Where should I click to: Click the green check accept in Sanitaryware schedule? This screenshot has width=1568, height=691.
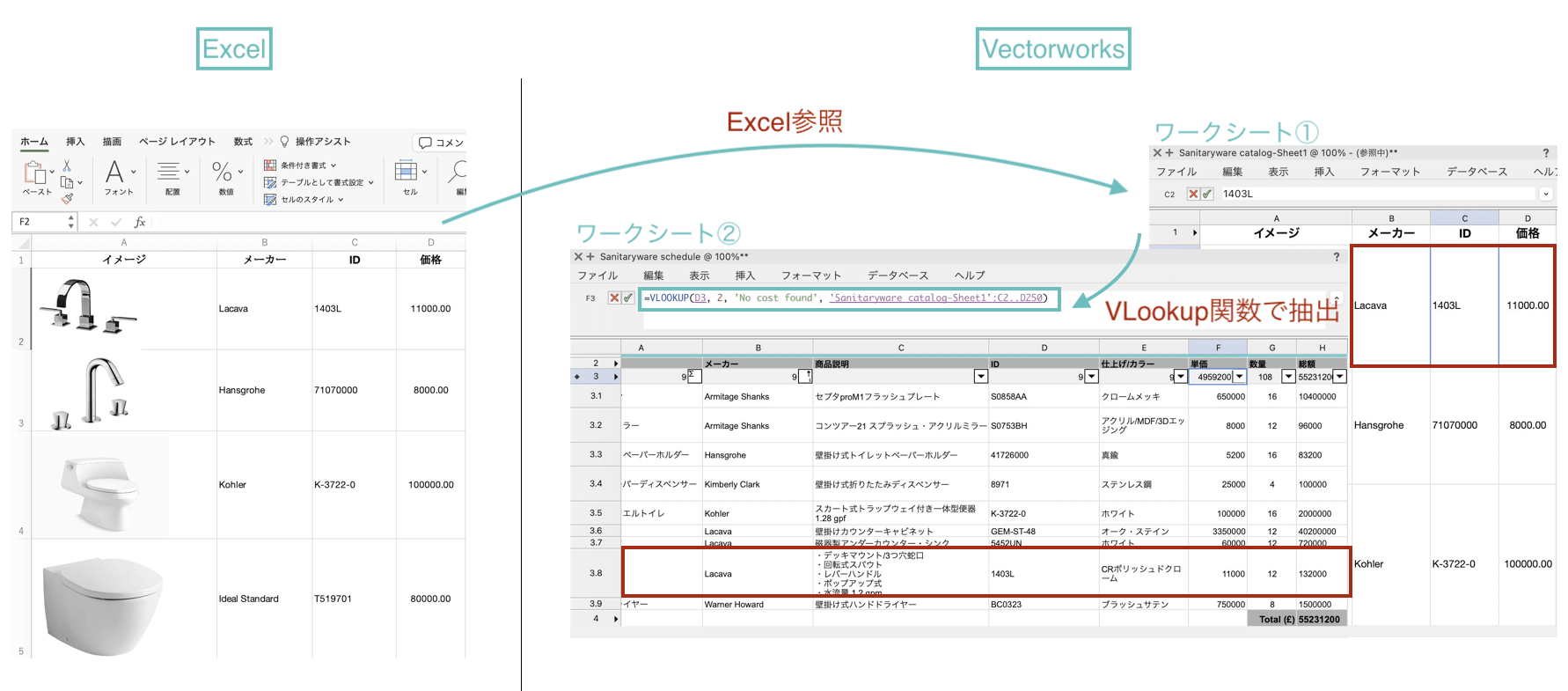click(627, 298)
